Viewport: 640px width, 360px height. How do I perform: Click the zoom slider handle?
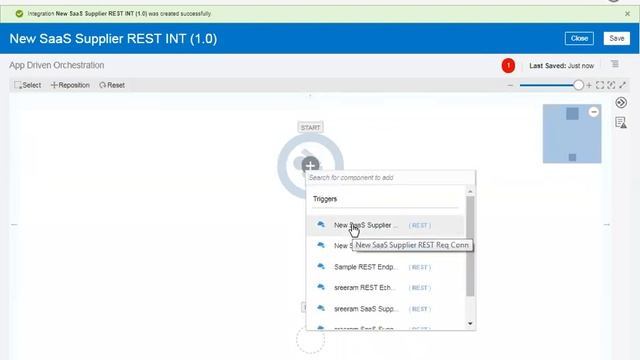pyautogui.click(x=578, y=85)
